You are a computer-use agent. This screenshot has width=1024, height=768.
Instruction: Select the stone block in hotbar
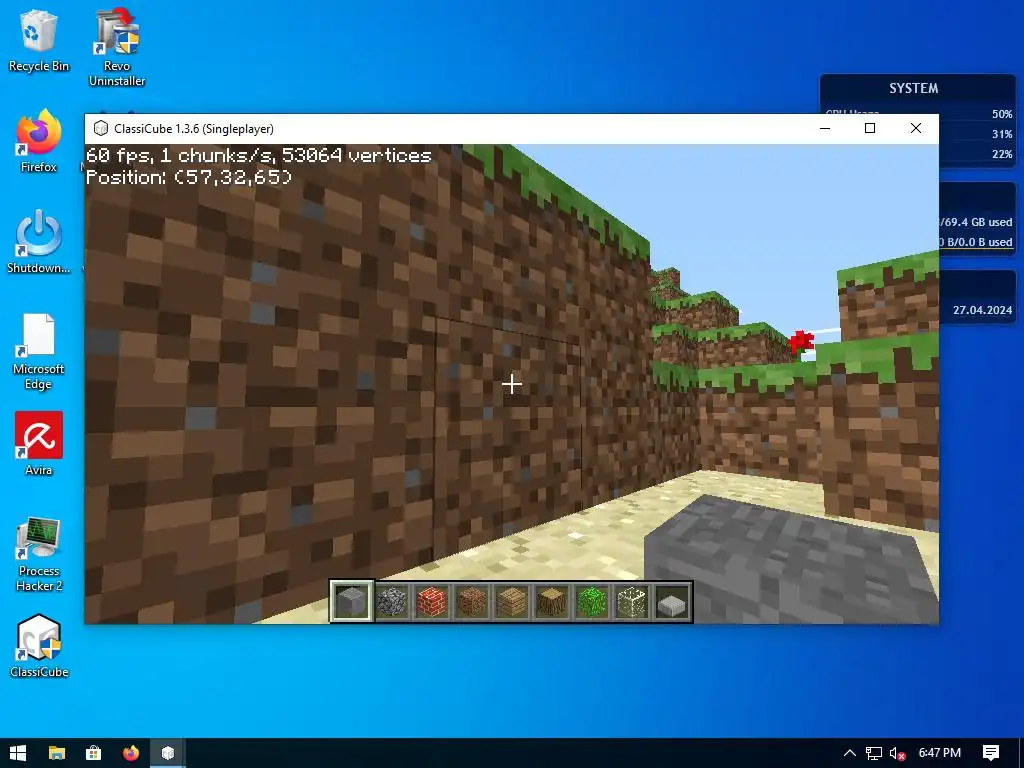pyautogui.click(x=351, y=601)
